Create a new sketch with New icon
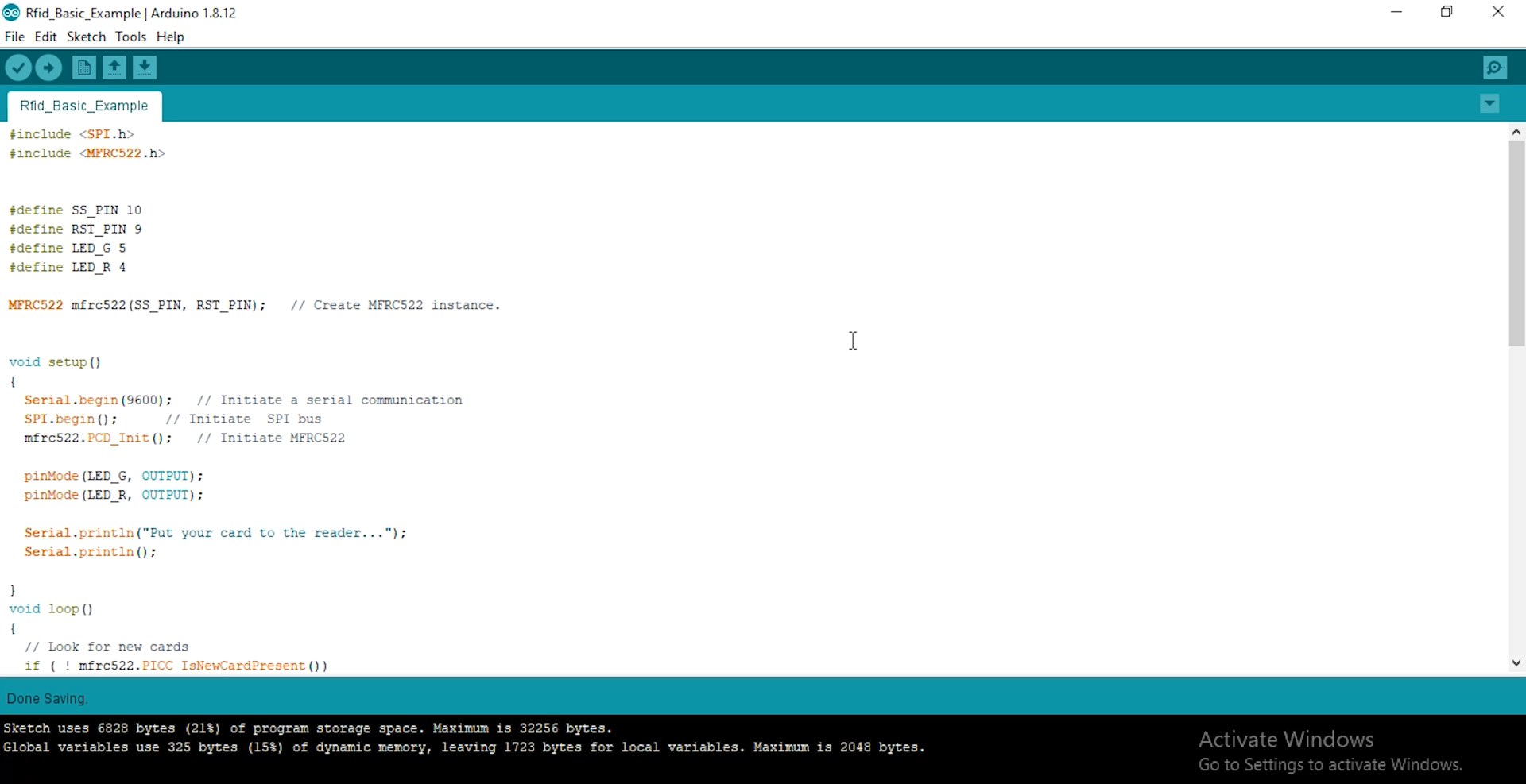The height and width of the screenshot is (784, 1526). click(x=83, y=68)
